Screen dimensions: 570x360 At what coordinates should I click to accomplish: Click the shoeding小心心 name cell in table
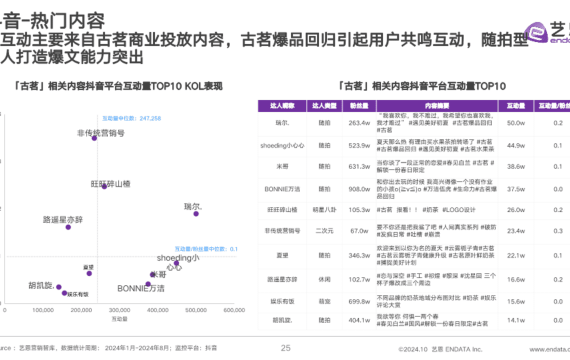tap(282, 145)
